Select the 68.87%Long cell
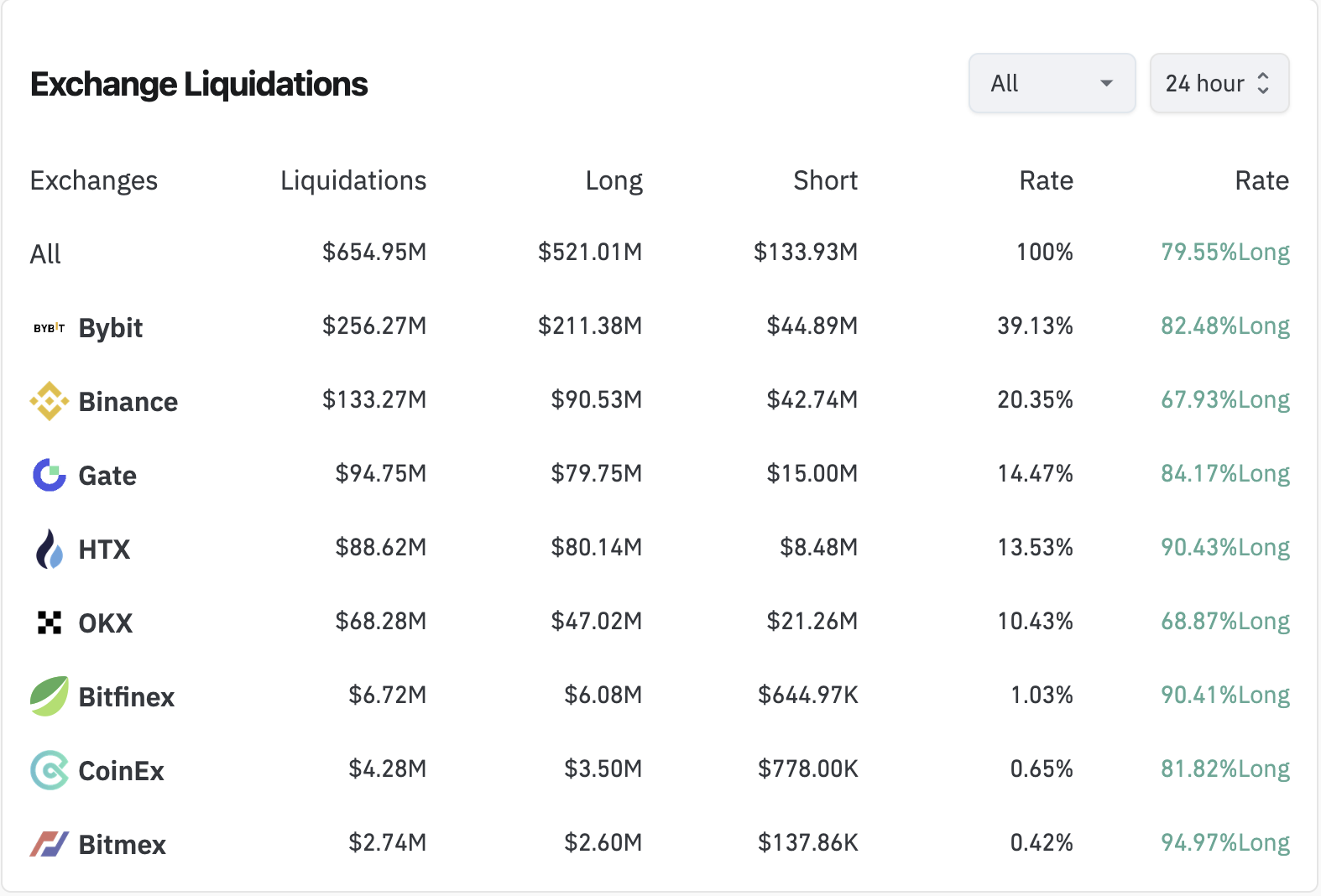1321x896 pixels. (x=1225, y=621)
